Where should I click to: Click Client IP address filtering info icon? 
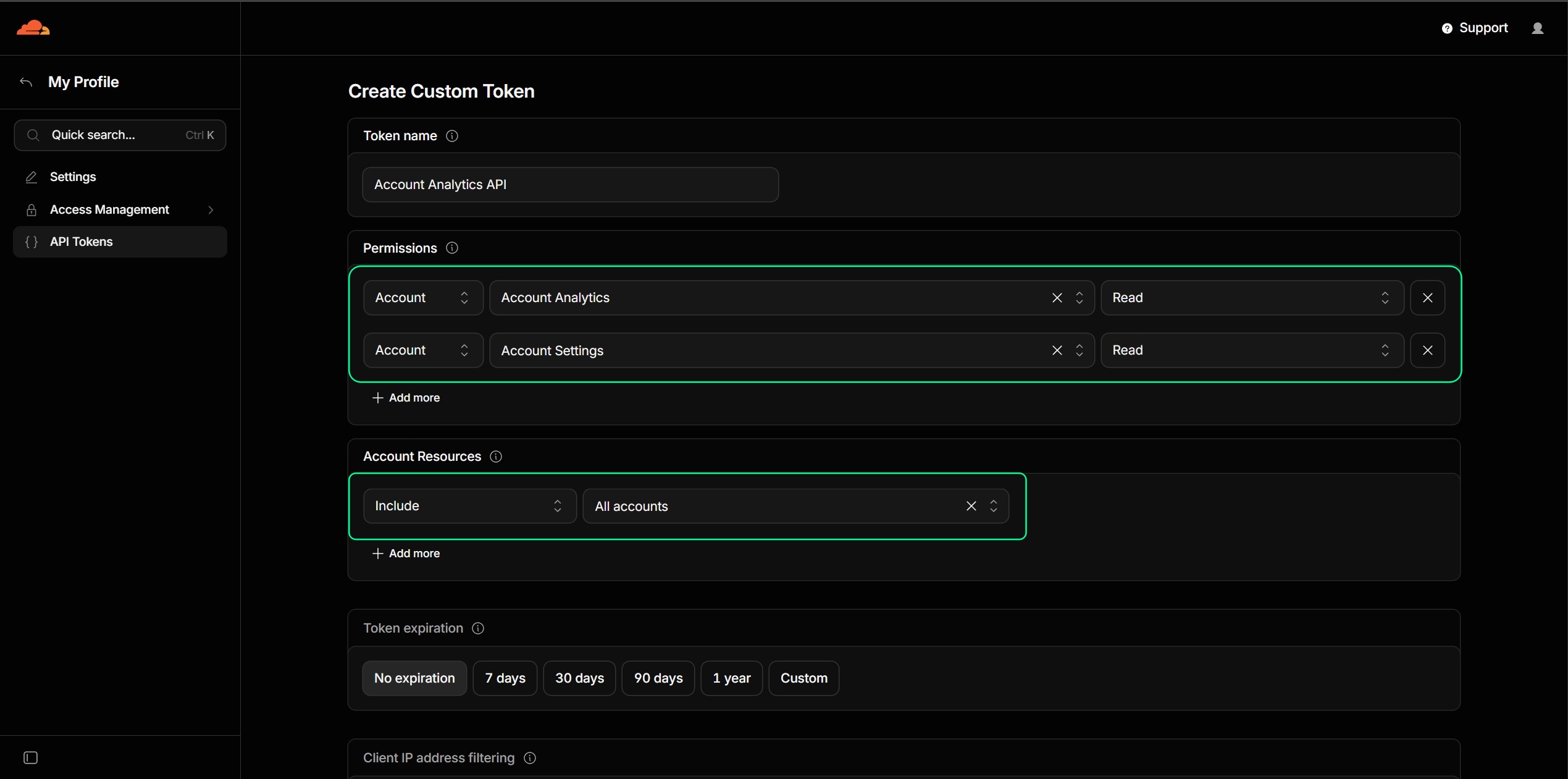[530, 758]
